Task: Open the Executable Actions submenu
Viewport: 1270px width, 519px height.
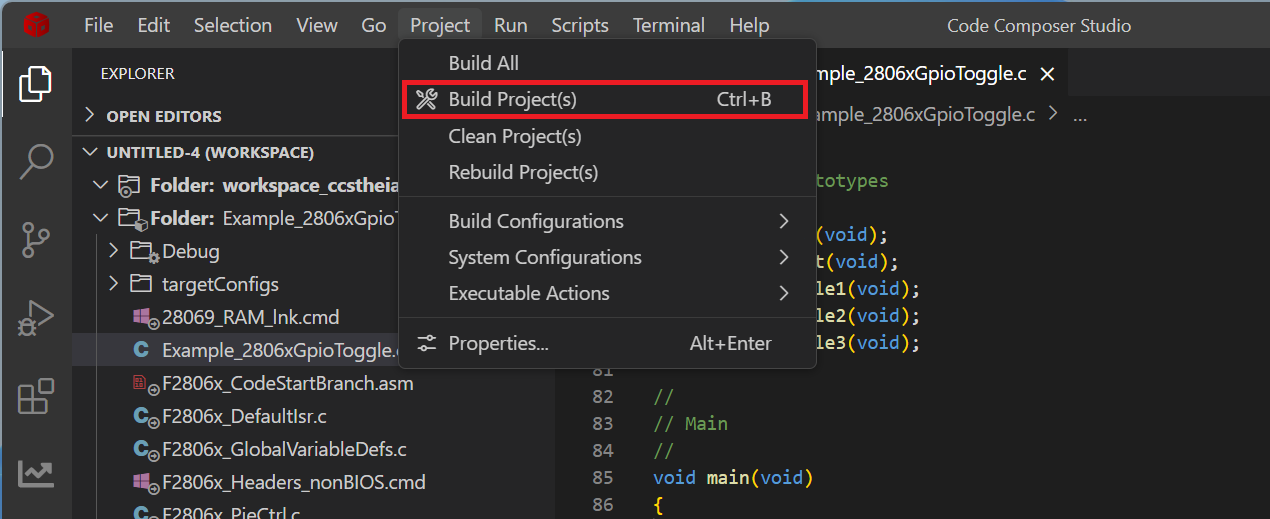Action: click(x=608, y=293)
